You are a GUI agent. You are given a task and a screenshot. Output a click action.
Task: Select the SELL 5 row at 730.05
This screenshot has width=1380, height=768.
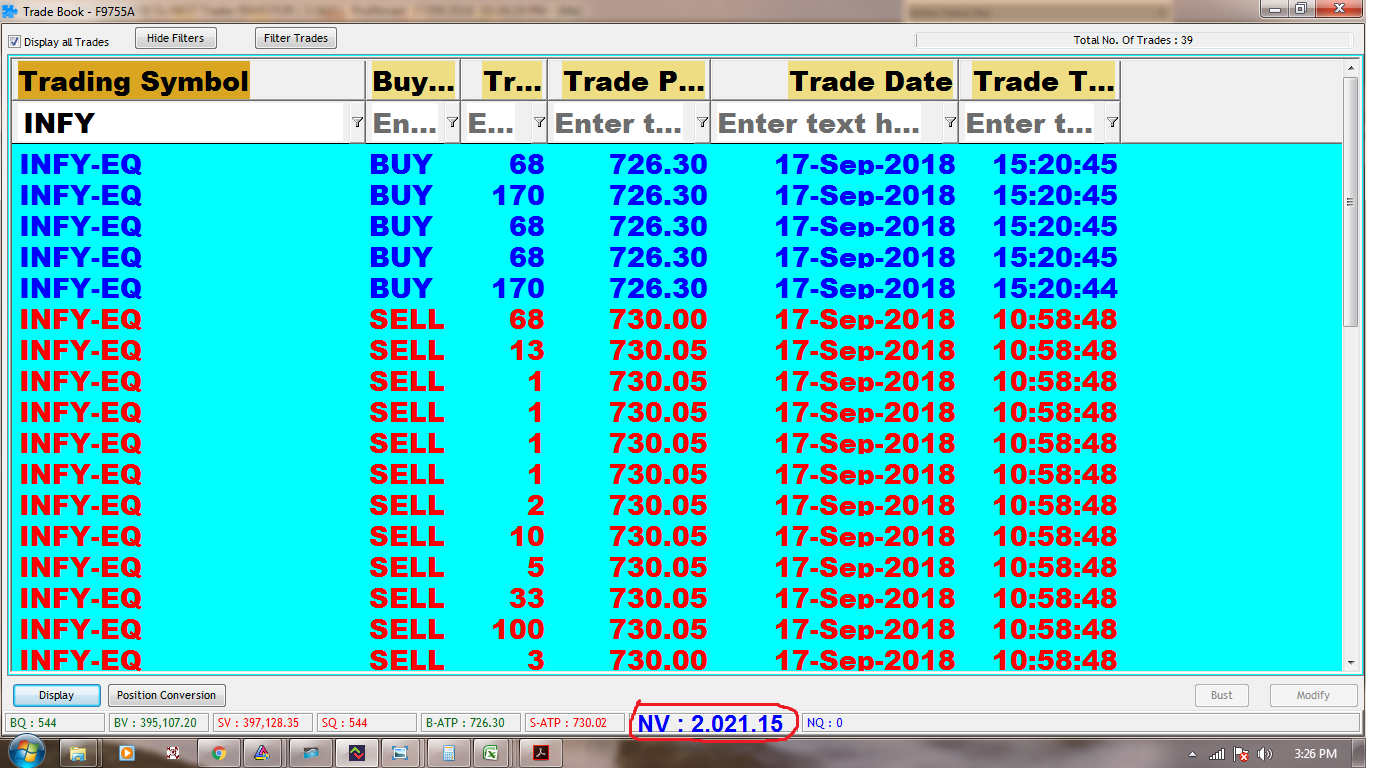[x=676, y=567]
